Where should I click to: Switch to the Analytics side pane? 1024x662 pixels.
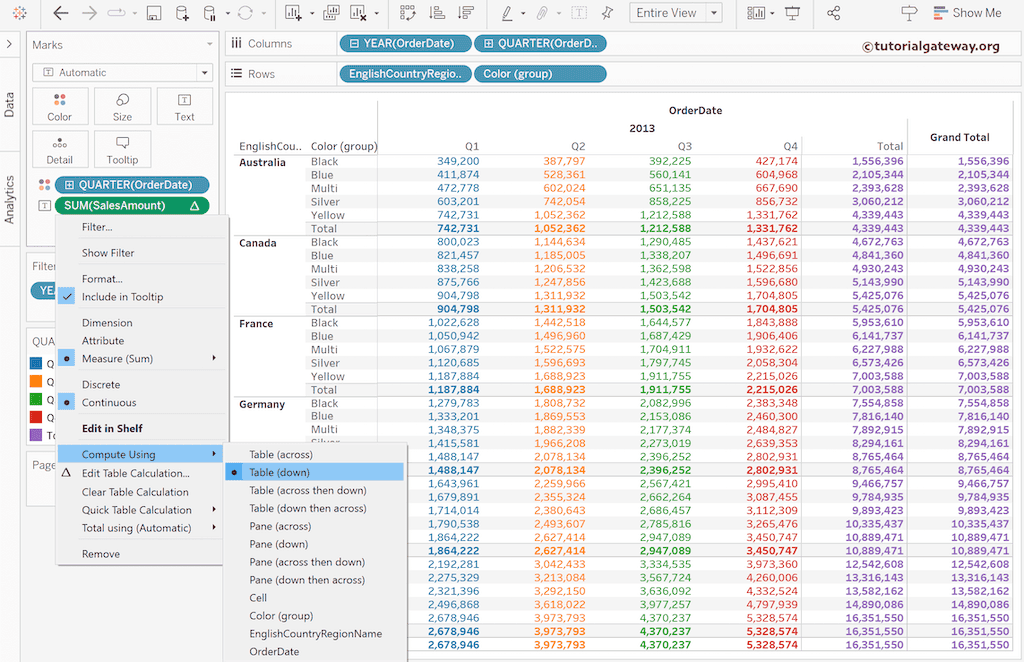[x=10, y=199]
